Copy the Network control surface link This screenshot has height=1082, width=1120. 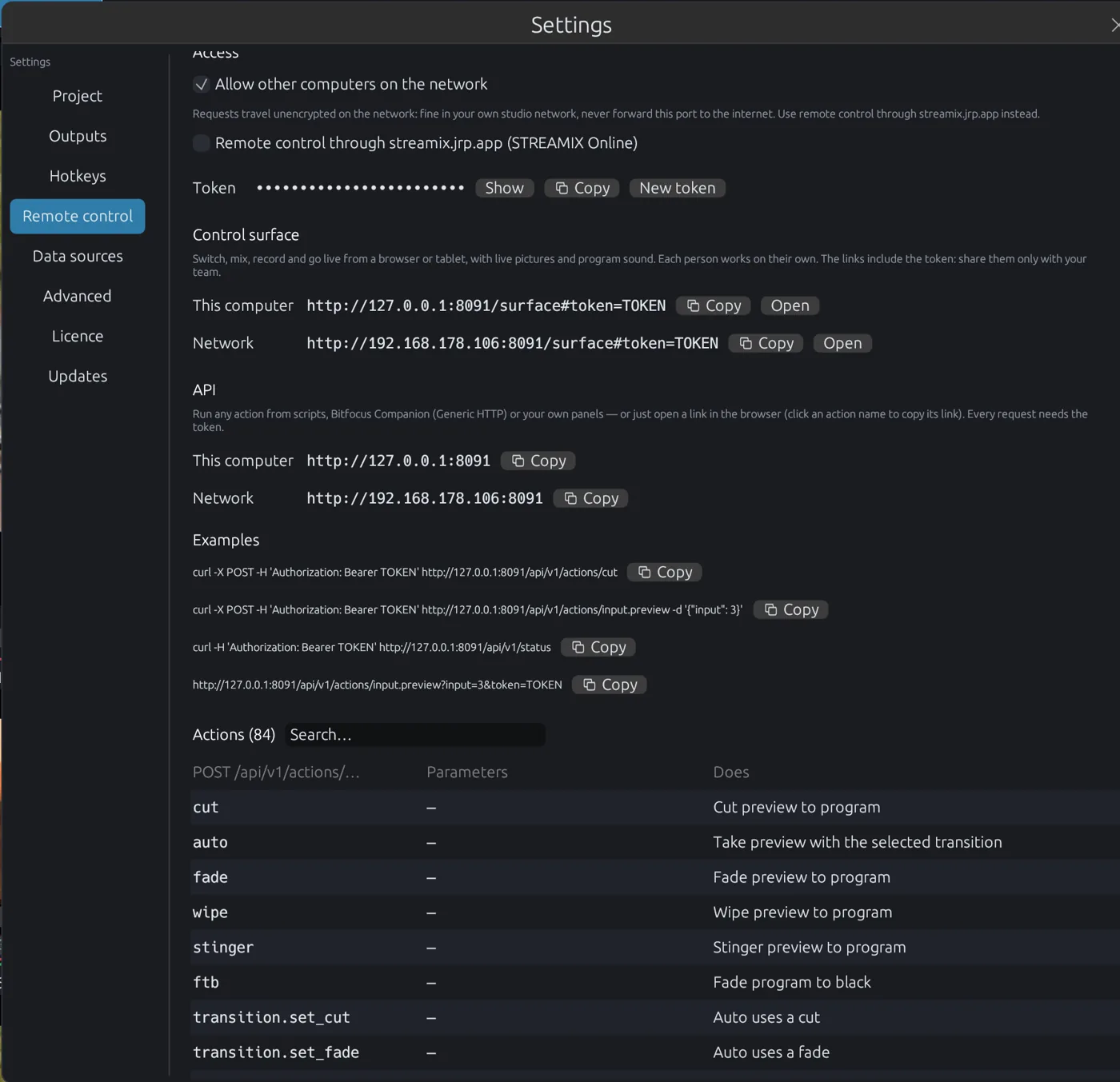[x=766, y=343]
